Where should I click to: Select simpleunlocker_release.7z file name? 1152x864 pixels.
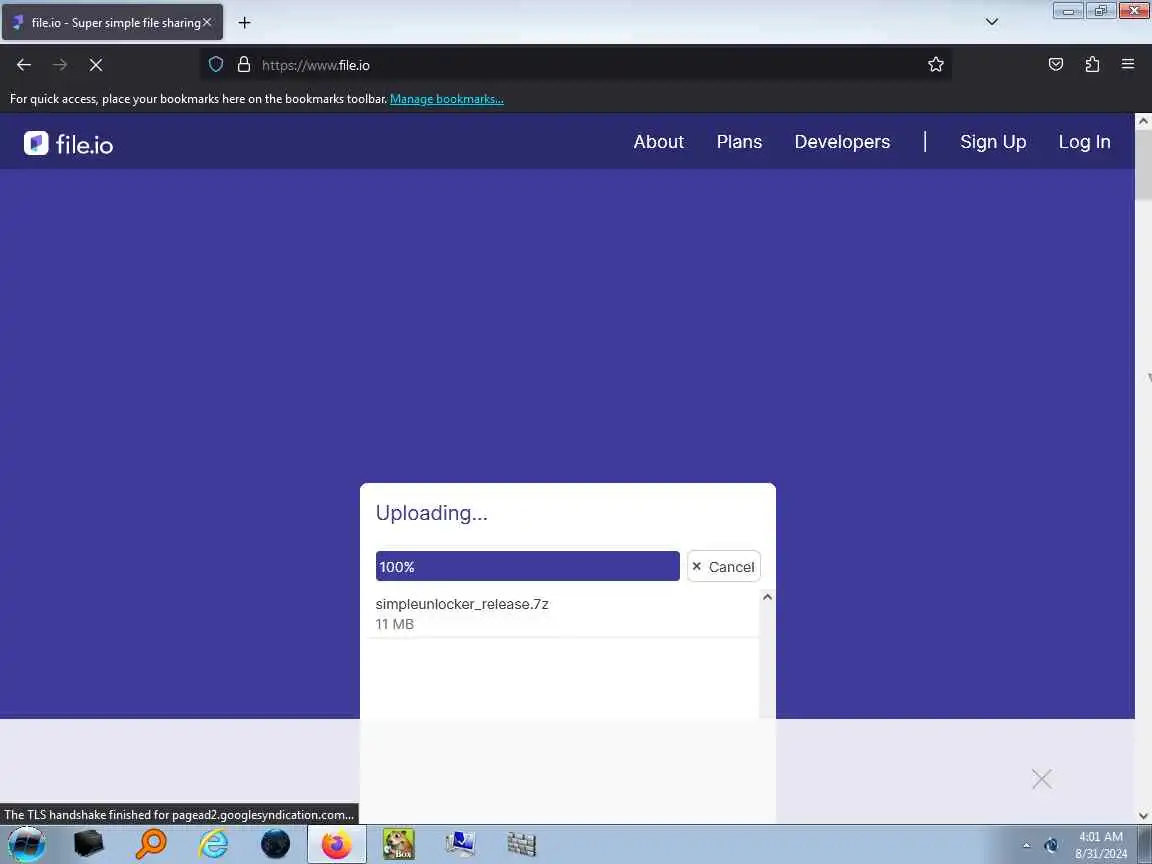coord(462,604)
